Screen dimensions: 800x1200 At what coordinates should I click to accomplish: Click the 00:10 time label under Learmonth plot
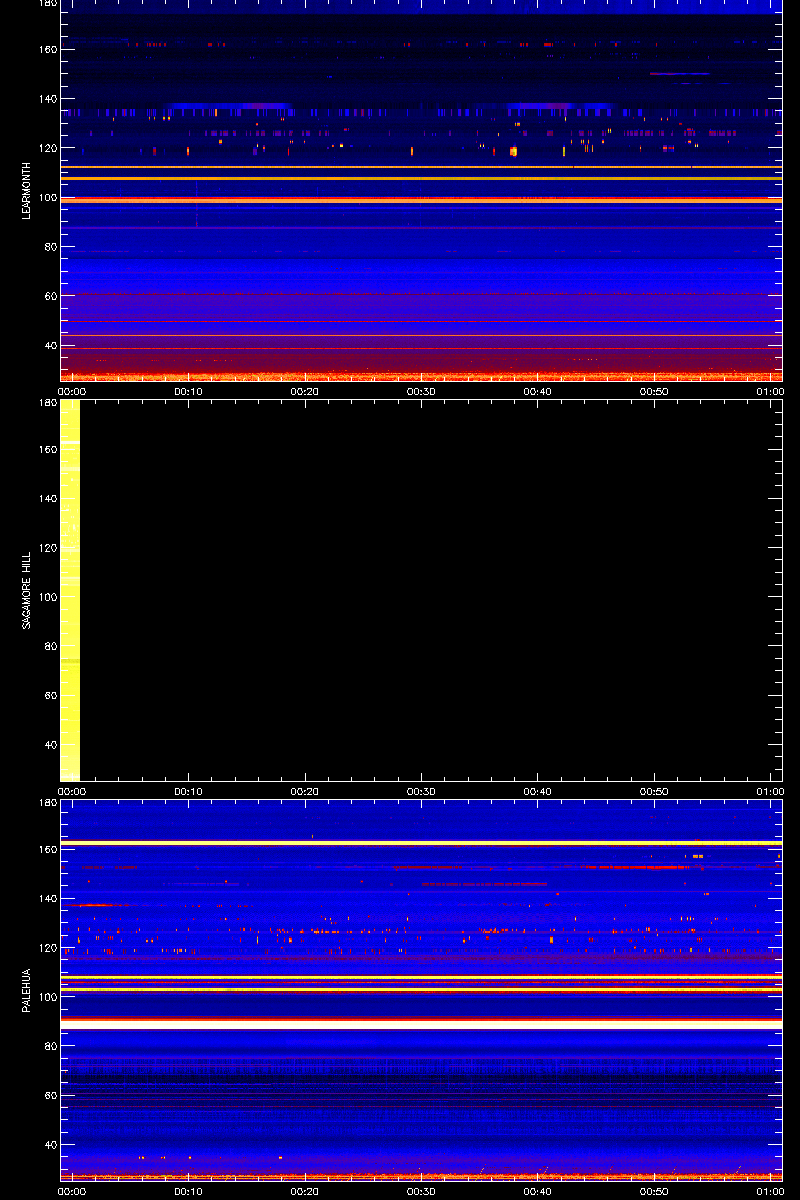click(188, 391)
